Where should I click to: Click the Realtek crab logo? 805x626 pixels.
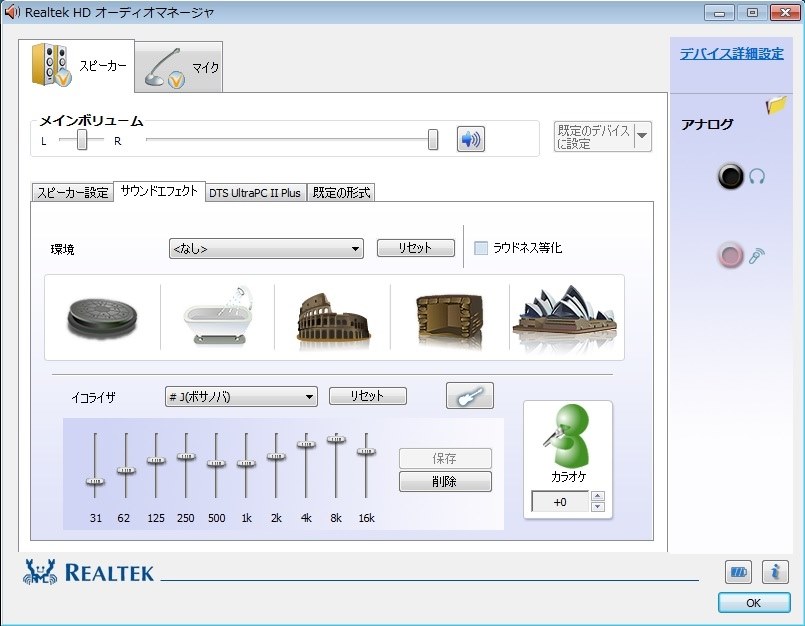point(40,572)
